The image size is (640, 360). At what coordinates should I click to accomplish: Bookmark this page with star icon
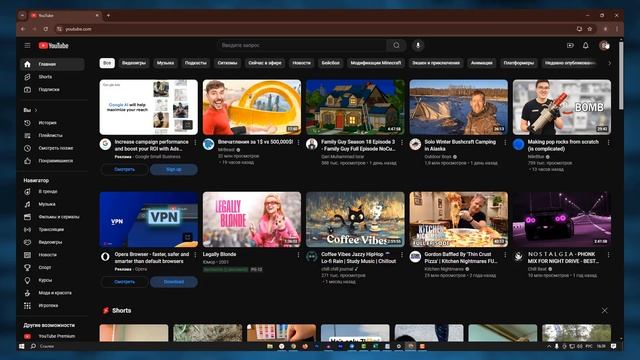click(590, 29)
